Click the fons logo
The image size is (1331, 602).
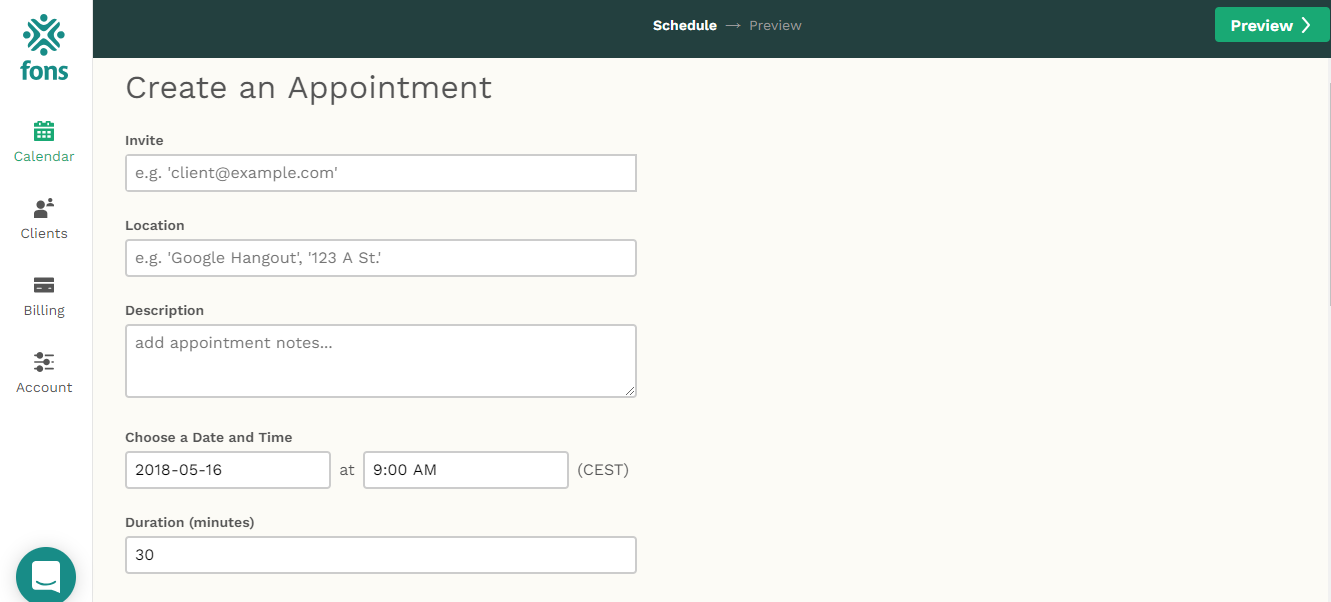pos(44,47)
